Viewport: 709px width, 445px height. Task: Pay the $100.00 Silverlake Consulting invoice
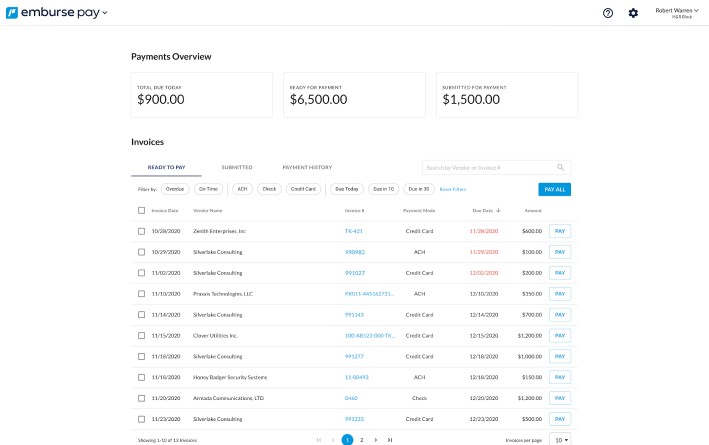tap(560, 252)
